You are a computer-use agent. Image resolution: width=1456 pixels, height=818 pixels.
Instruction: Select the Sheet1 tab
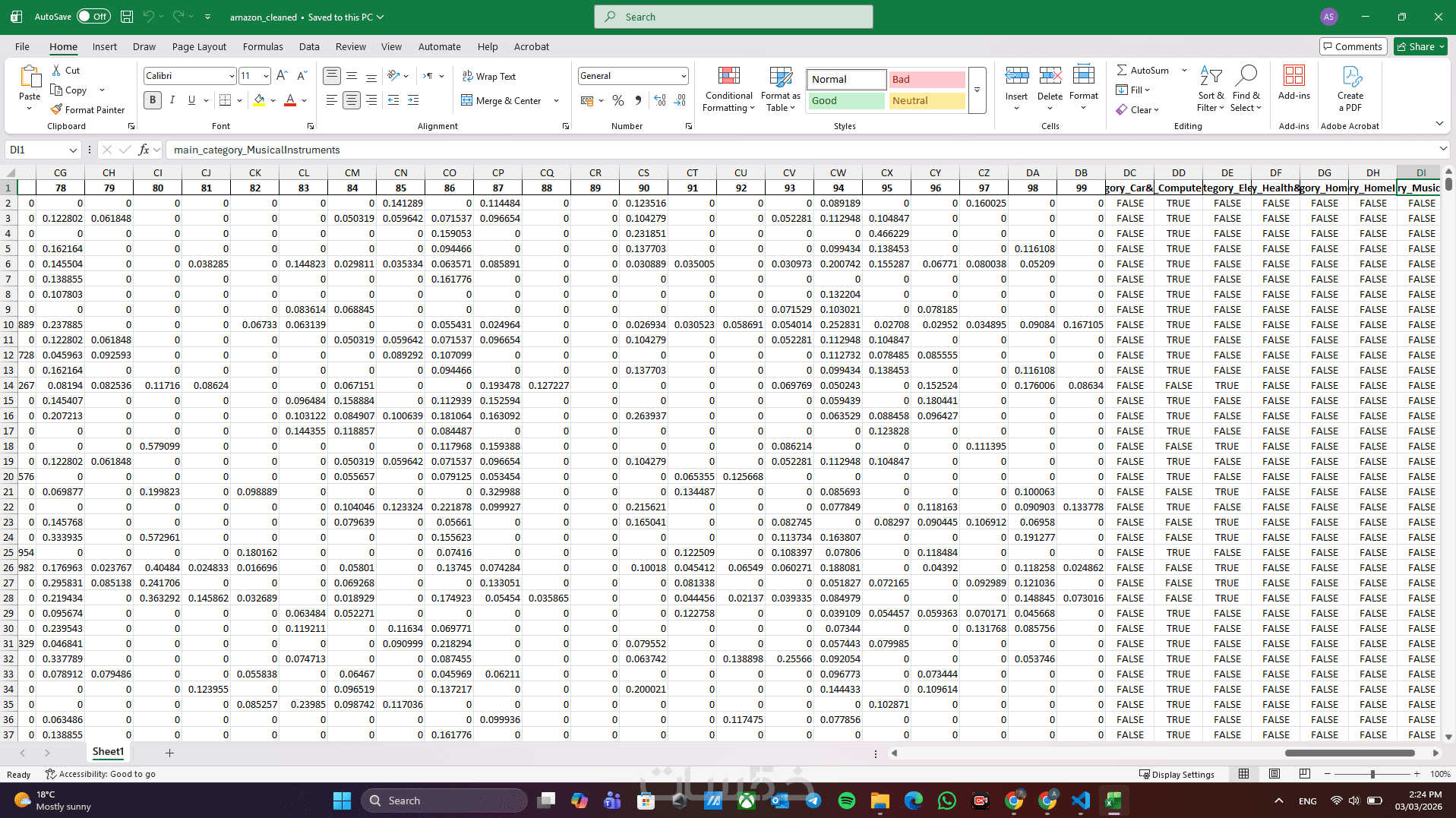coord(108,752)
